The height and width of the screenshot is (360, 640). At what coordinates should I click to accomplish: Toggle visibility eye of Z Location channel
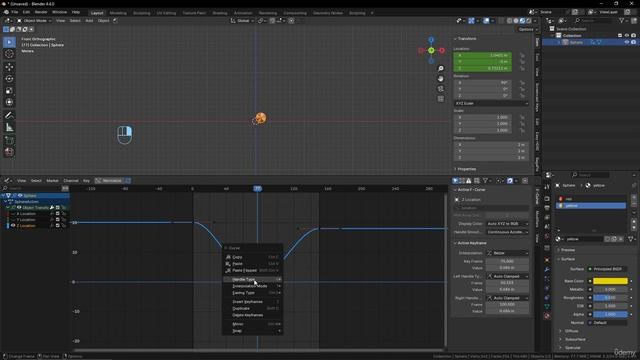(x=13, y=225)
